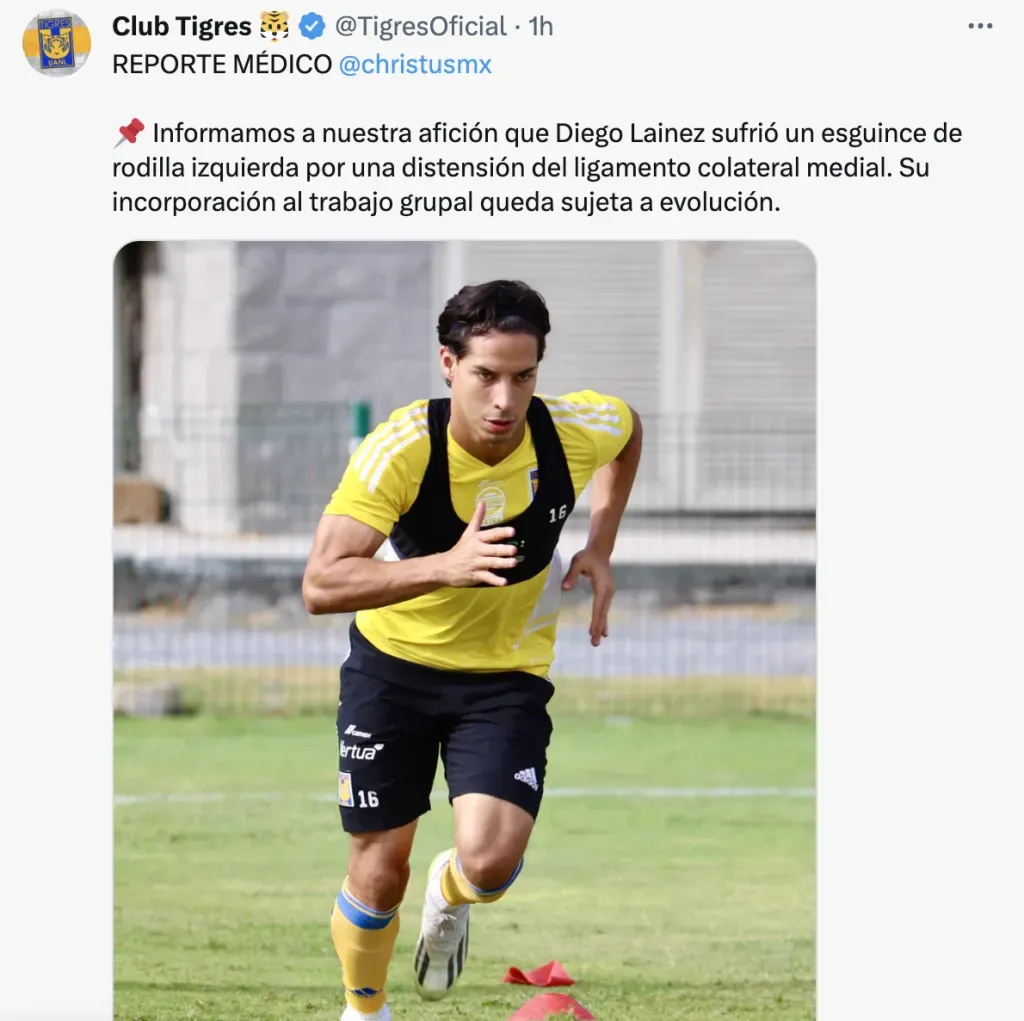Open the @TigresOficial handle
Screen dimensions: 1024x1021
pos(421,26)
